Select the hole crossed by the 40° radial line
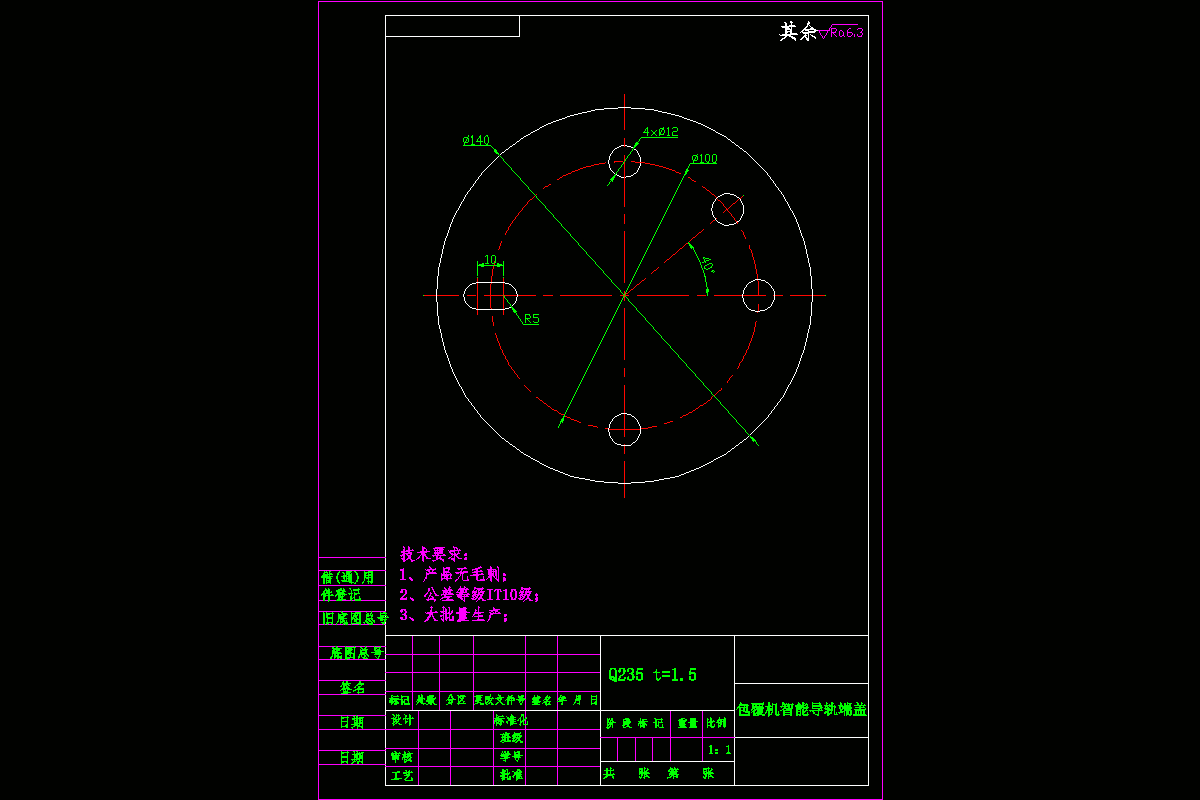The image size is (1200, 800). tap(728, 208)
